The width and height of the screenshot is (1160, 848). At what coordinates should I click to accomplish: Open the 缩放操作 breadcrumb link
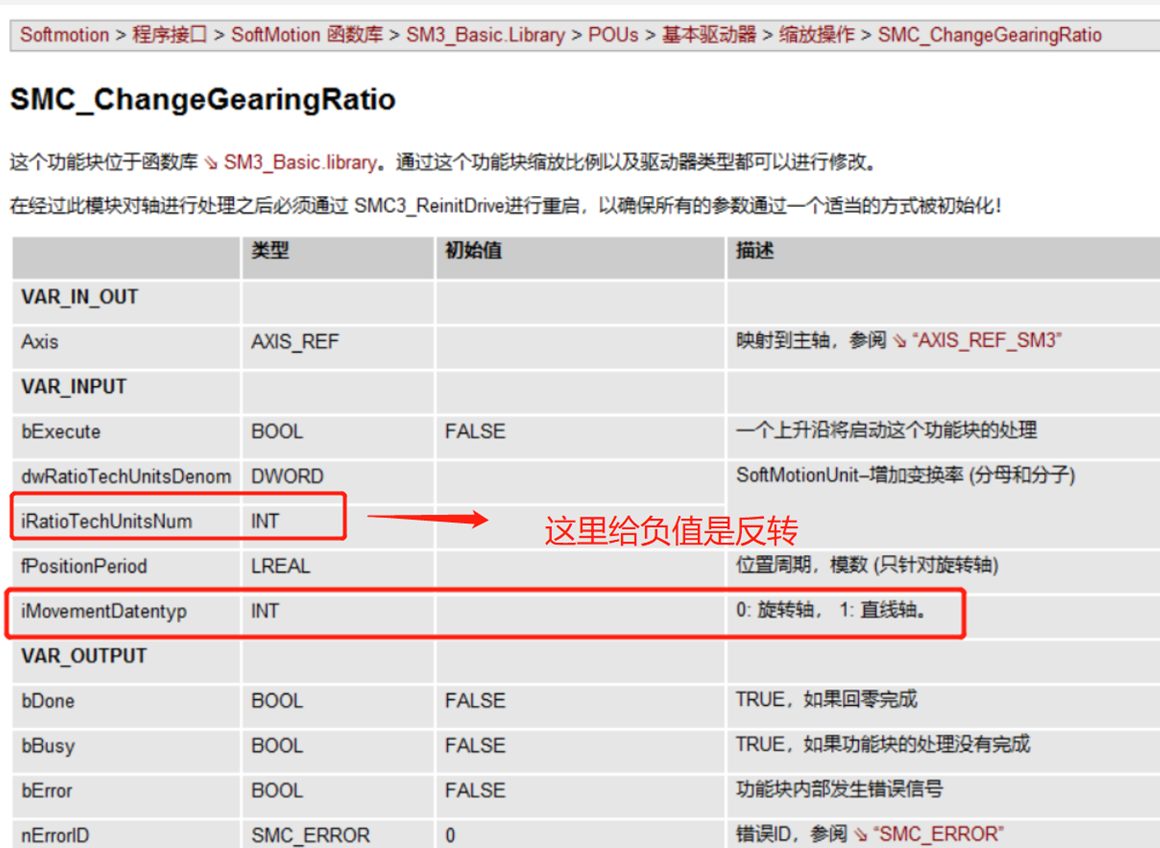tap(817, 35)
